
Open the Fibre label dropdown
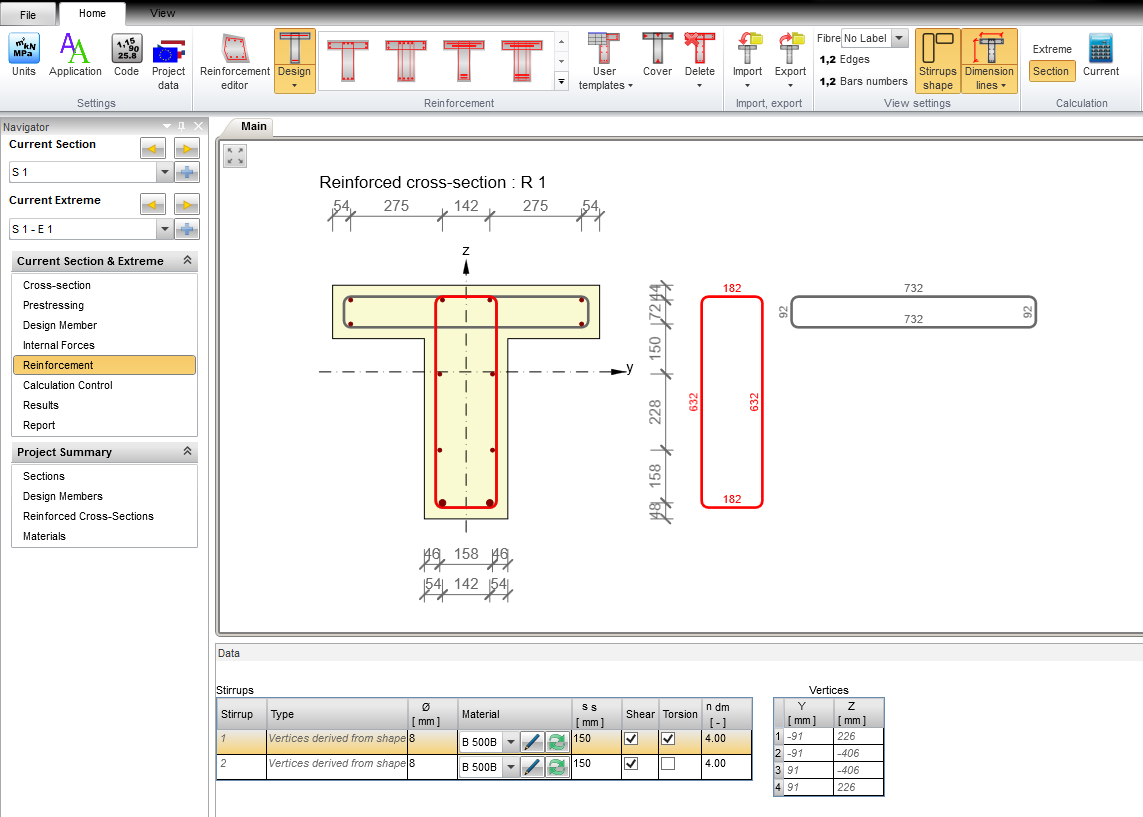pyautogui.click(x=899, y=38)
